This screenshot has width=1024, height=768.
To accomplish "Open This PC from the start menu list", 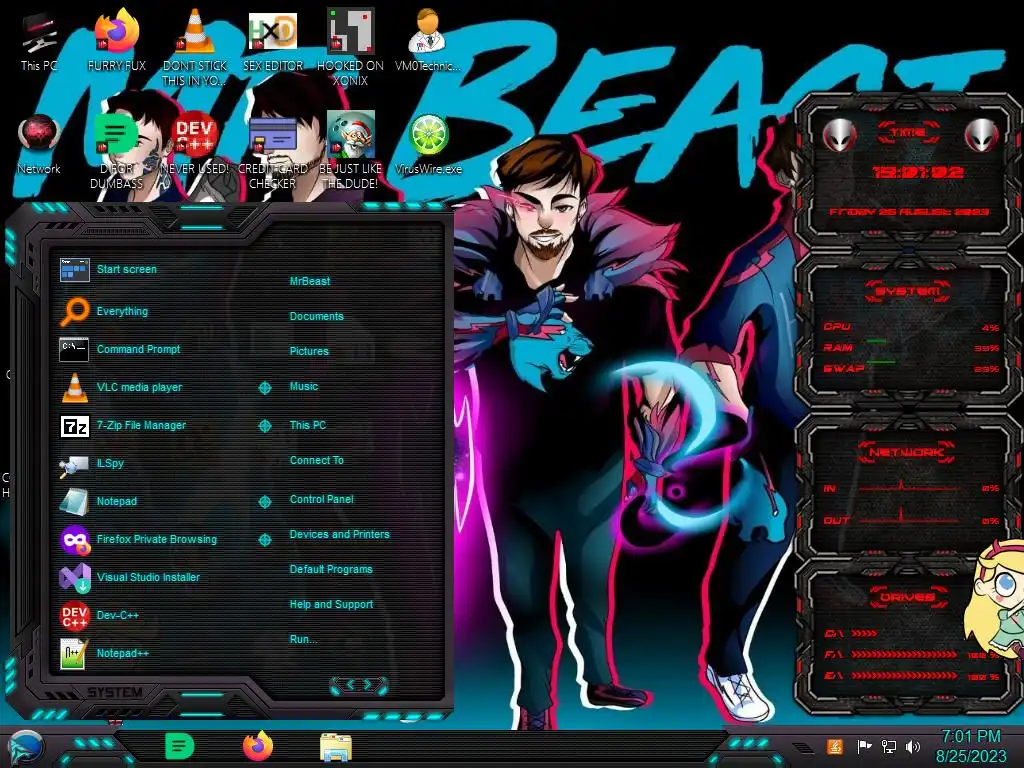I will [x=308, y=425].
